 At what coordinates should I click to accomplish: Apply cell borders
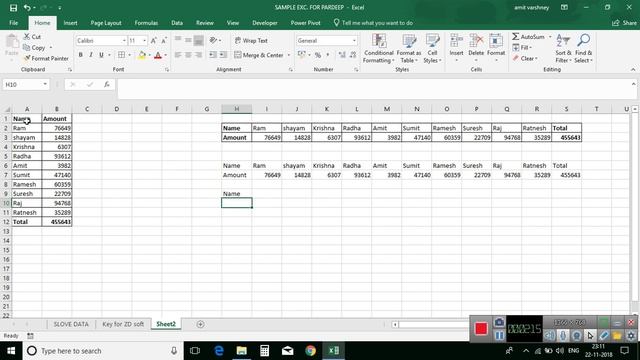click(x=121, y=55)
